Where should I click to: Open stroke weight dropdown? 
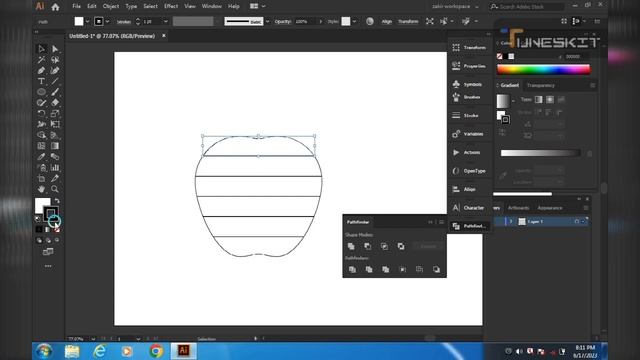click(x=165, y=21)
